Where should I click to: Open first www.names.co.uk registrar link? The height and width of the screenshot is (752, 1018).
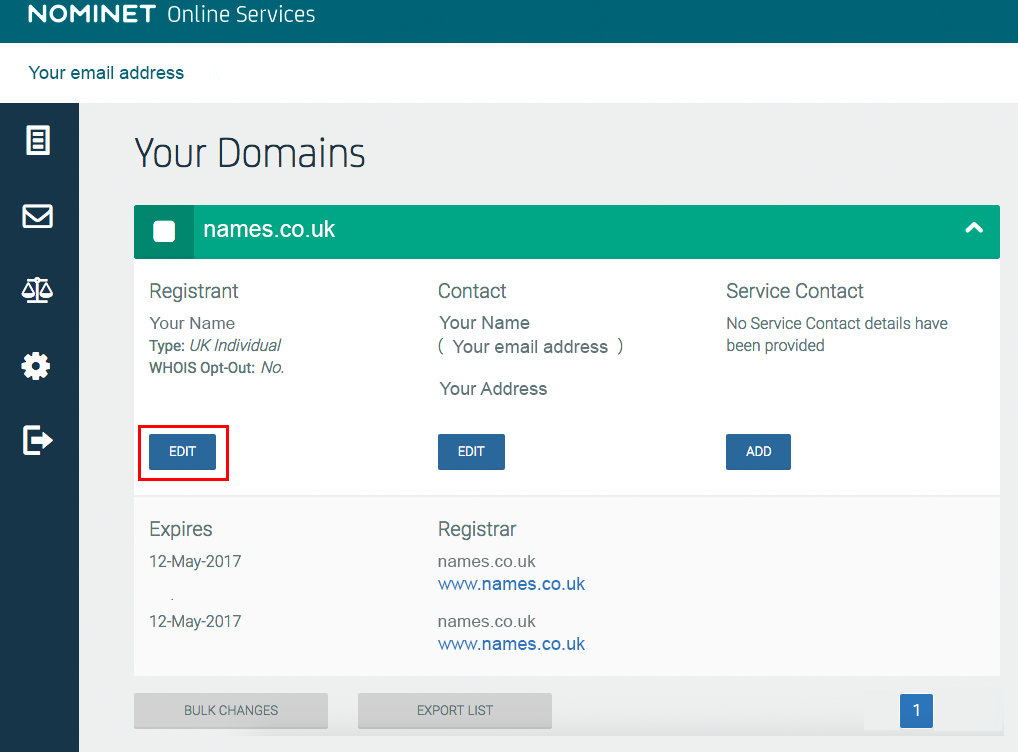point(512,584)
